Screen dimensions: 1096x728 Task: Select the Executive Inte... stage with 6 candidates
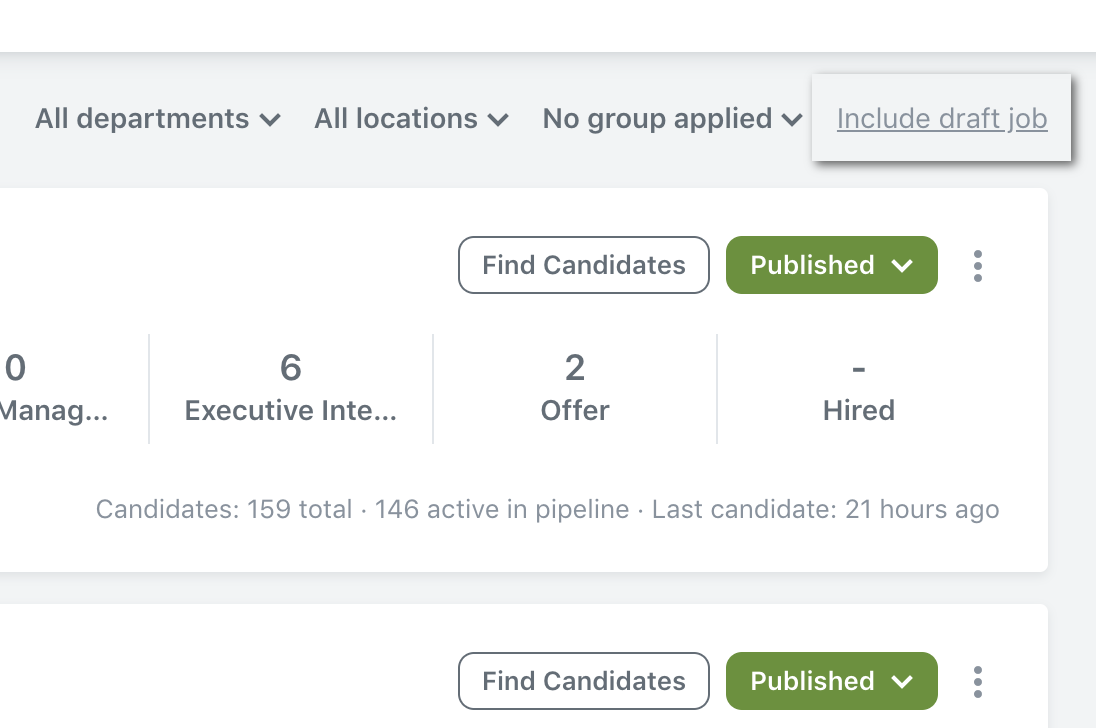[x=291, y=388]
